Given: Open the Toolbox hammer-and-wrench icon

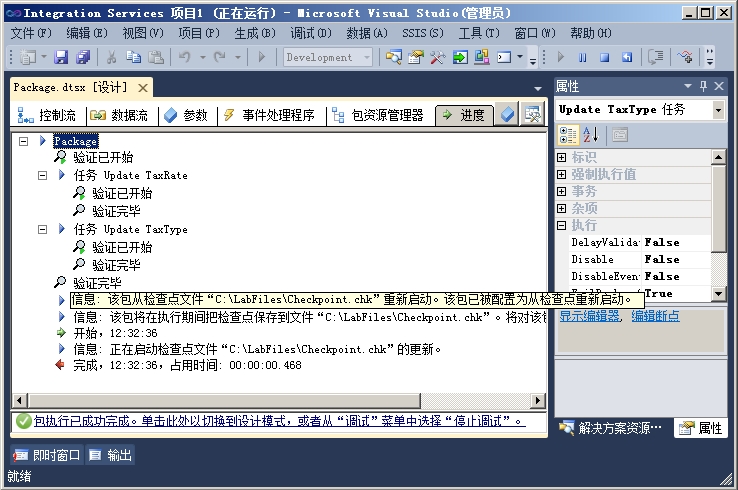Looking at the screenshot, I should (x=437, y=57).
